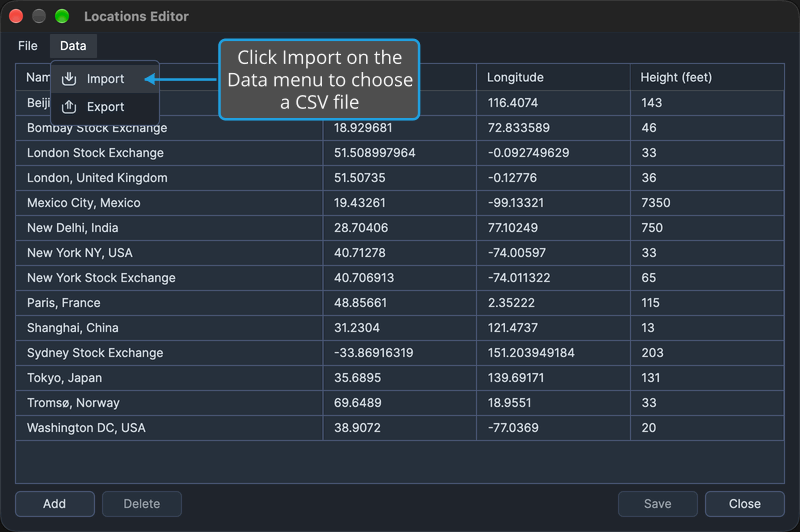Choose the Import menu entry

tap(105, 79)
